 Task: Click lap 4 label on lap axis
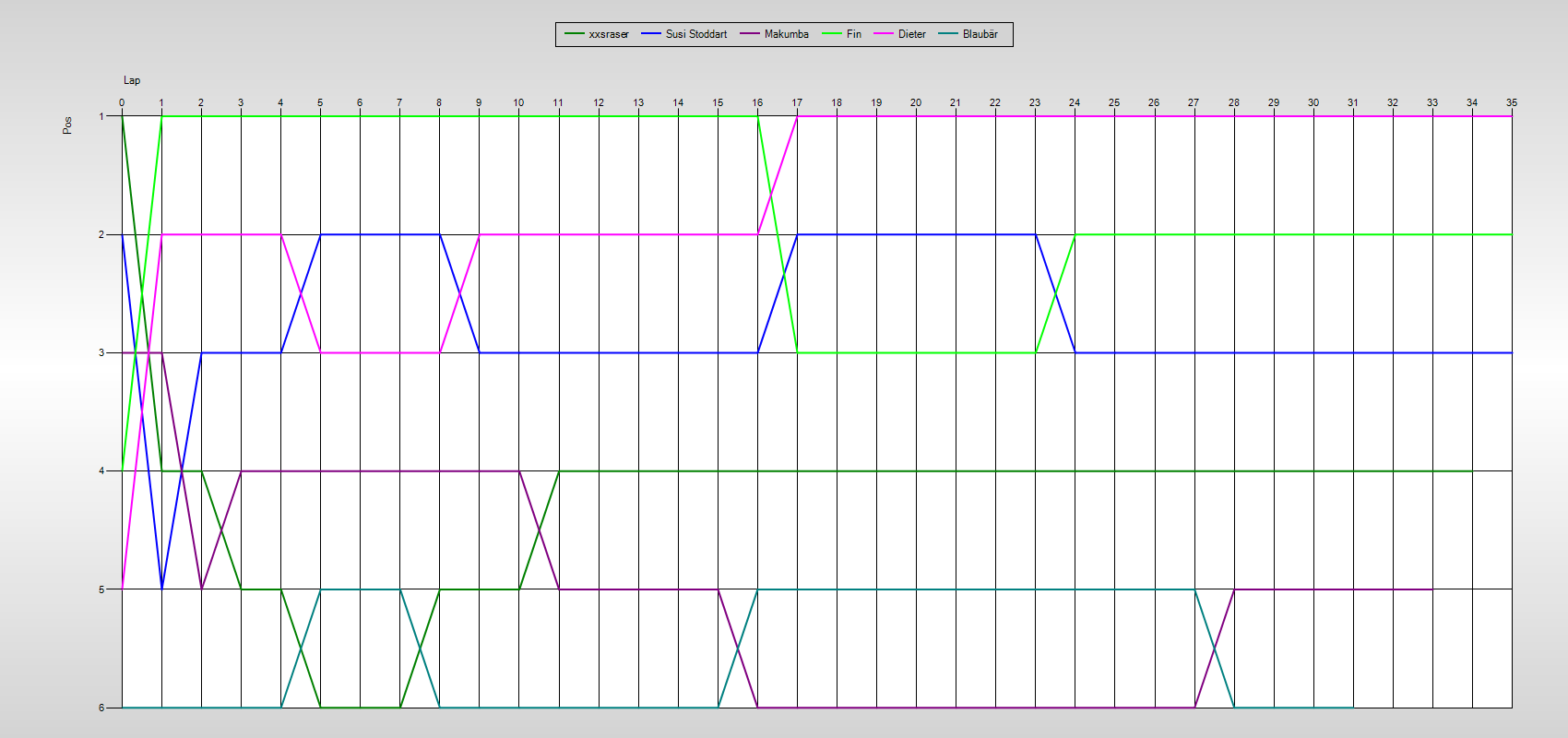pyautogui.click(x=280, y=102)
